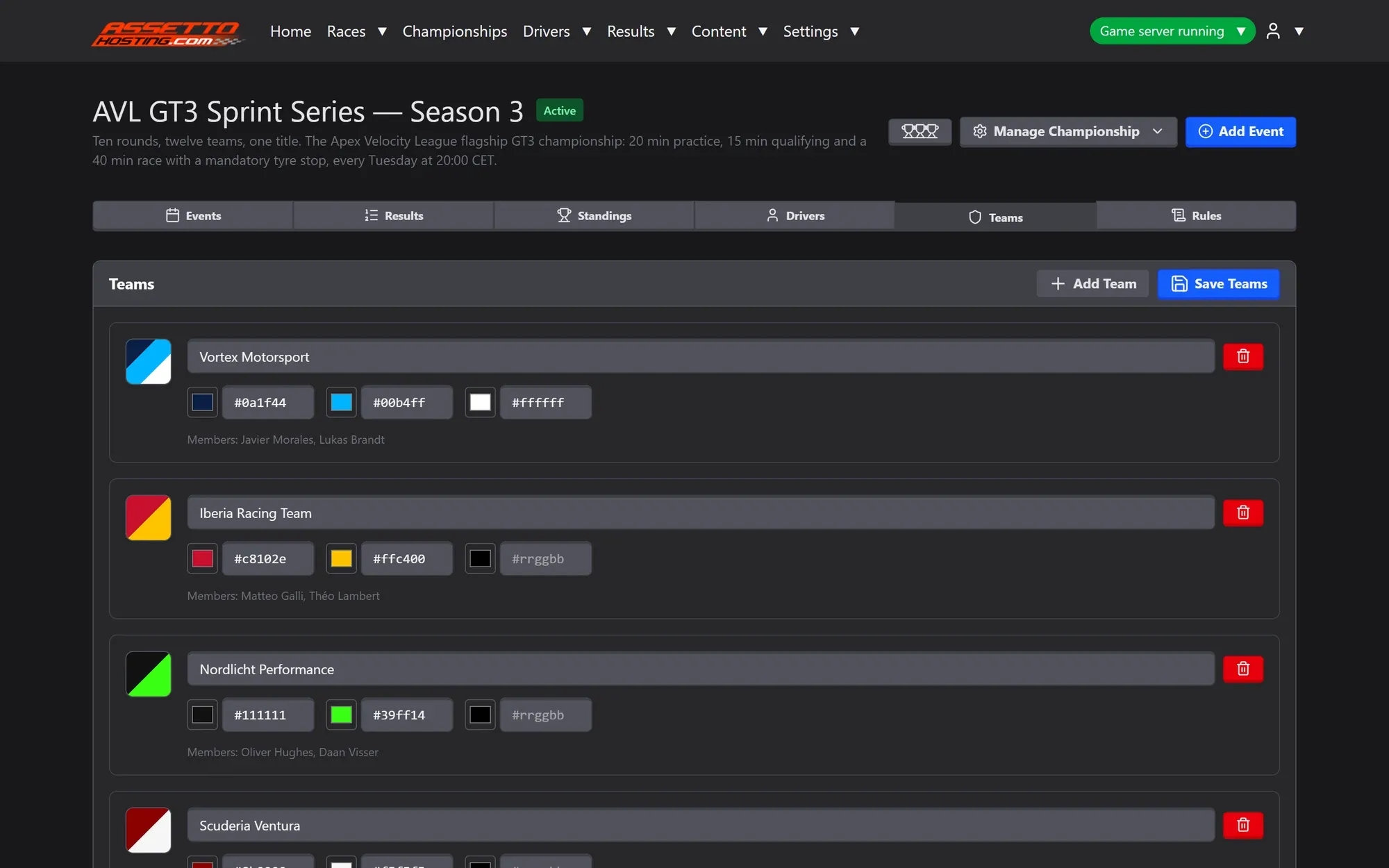Expand the Settings menu arrow
The height and width of the screenshot is (868, 1389).
click(x=855, y=31)
